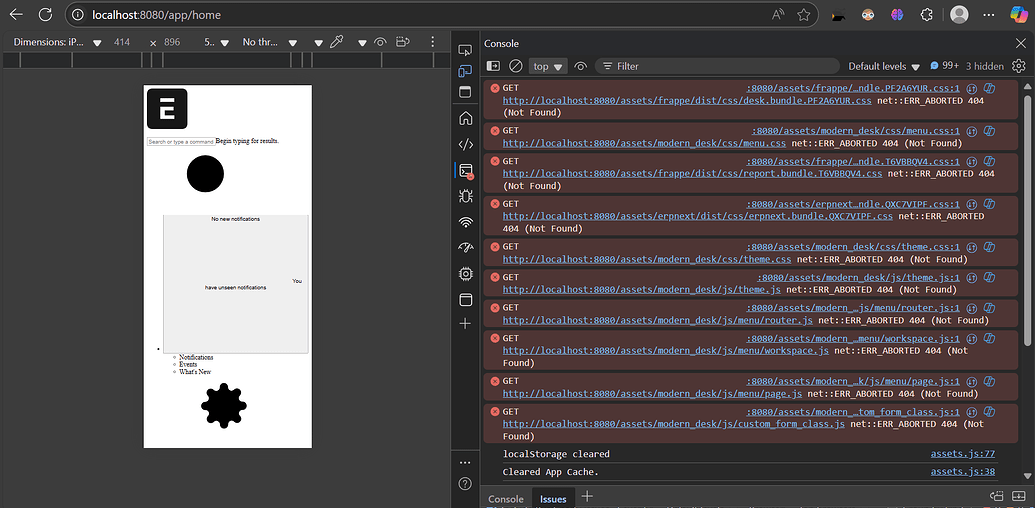
Task: Open the Elements panel code icon
Action: click(465, 144)
